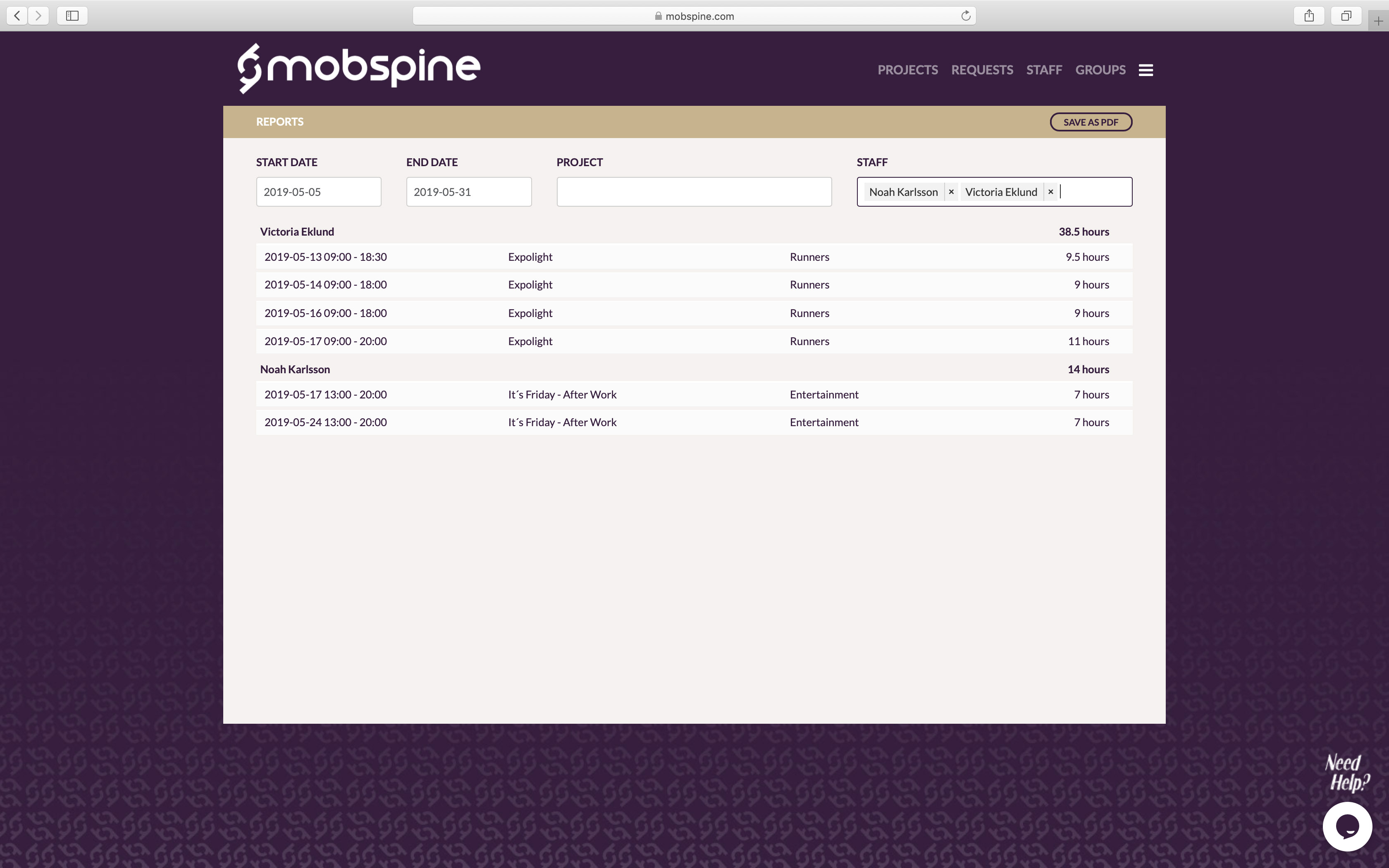1389x868 pixels.
Task: Remove Noah Karlsson from the staff filter
Action: 950,192
